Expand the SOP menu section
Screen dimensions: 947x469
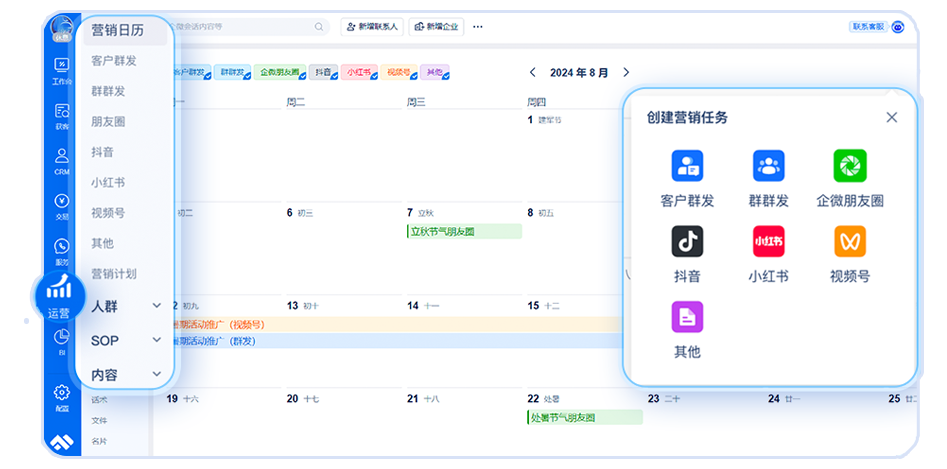125,340
